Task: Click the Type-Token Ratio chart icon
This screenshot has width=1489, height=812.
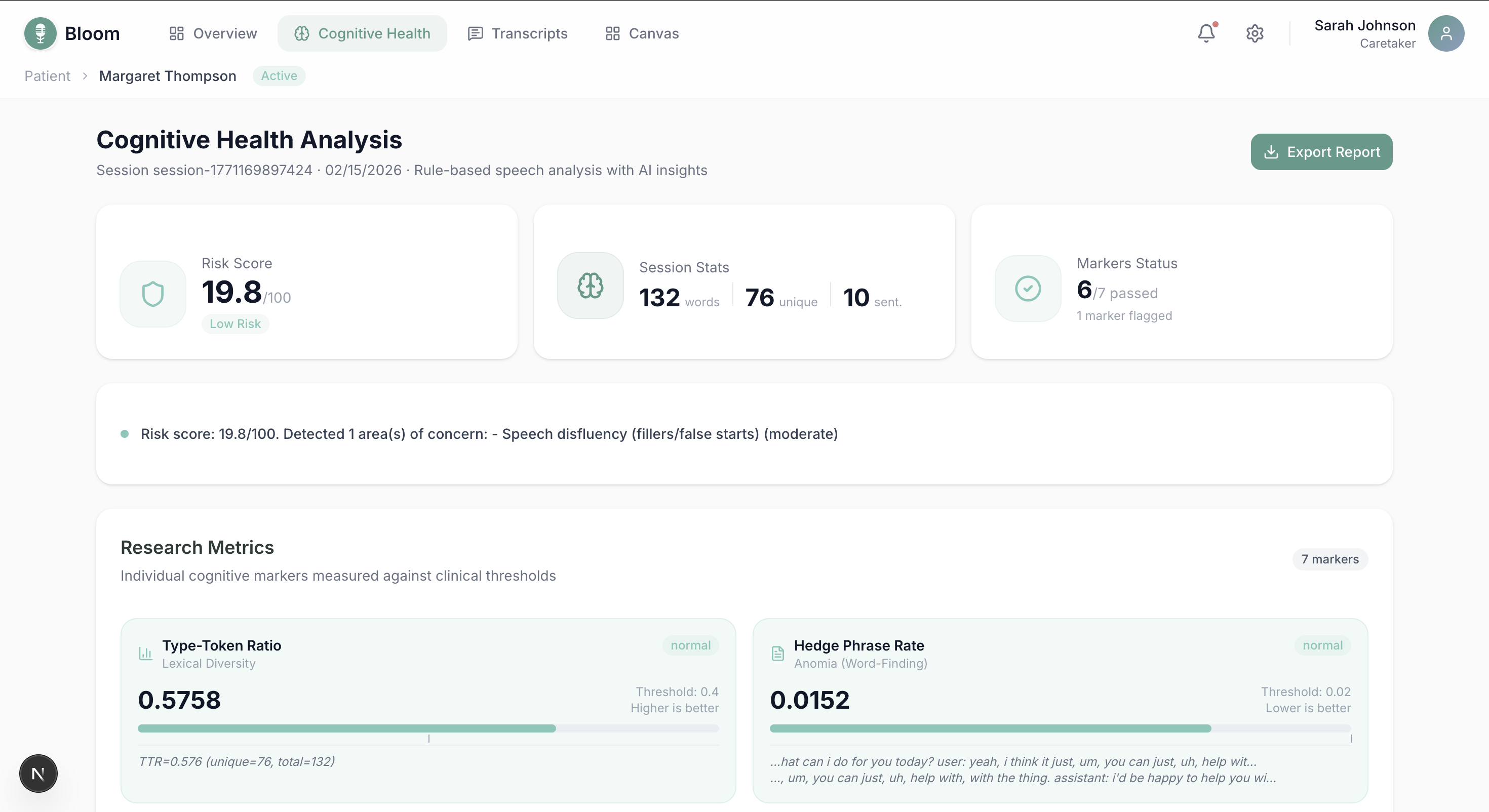Action: [145, 654]
